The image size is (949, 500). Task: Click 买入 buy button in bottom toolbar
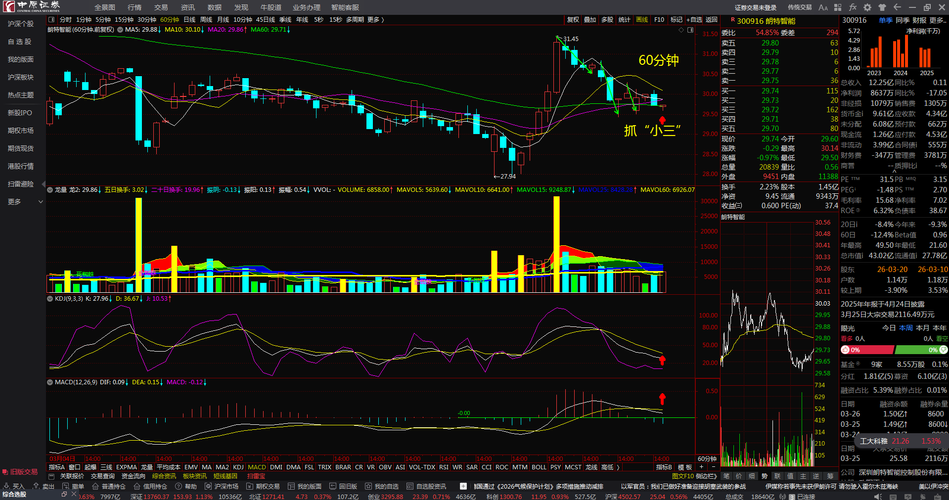[15, 486]
